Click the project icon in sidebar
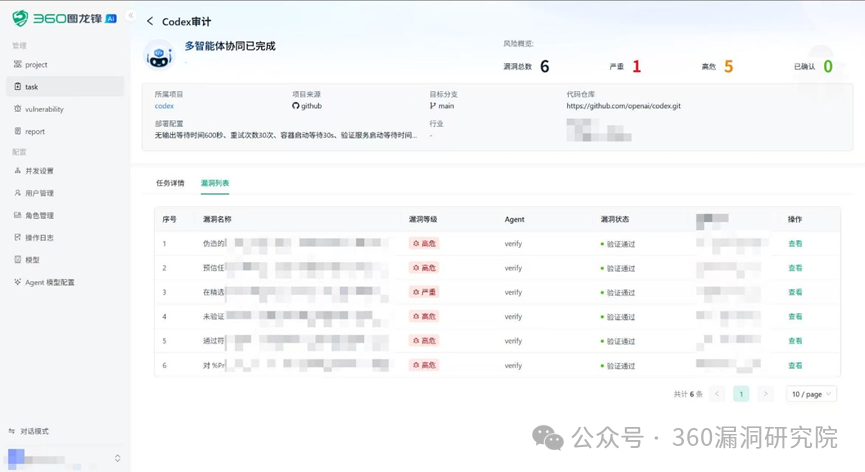Image resolution: width=865 pixels, height=472 pixels. tap(18, 64)
